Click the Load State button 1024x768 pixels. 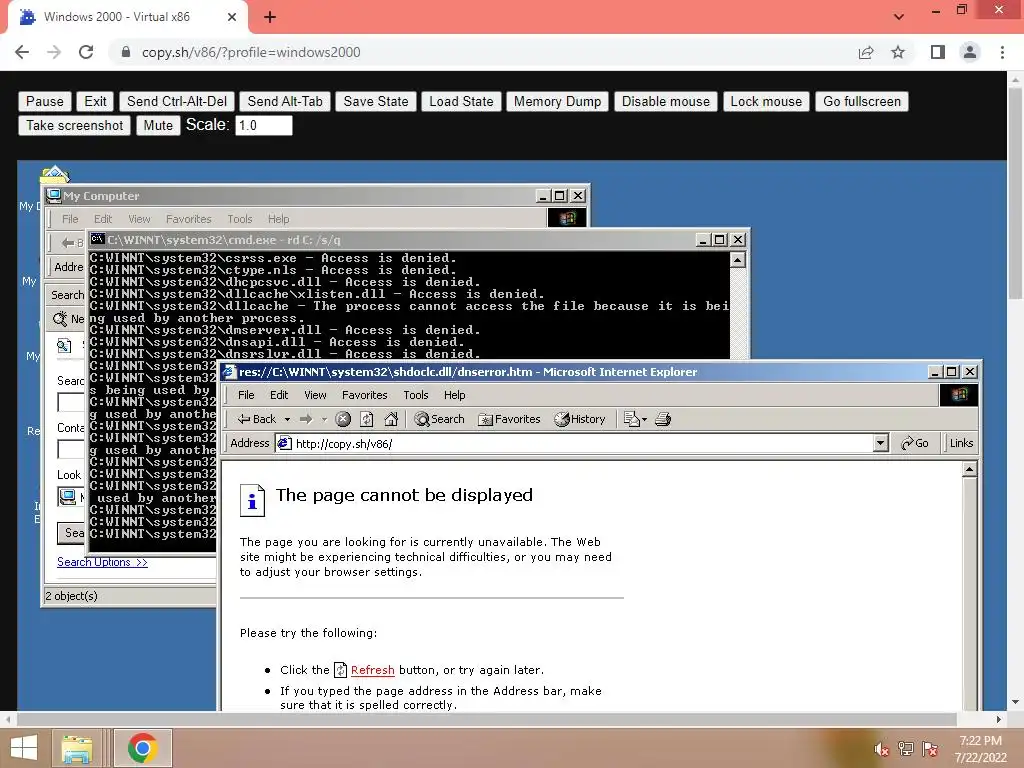[461, 101]
